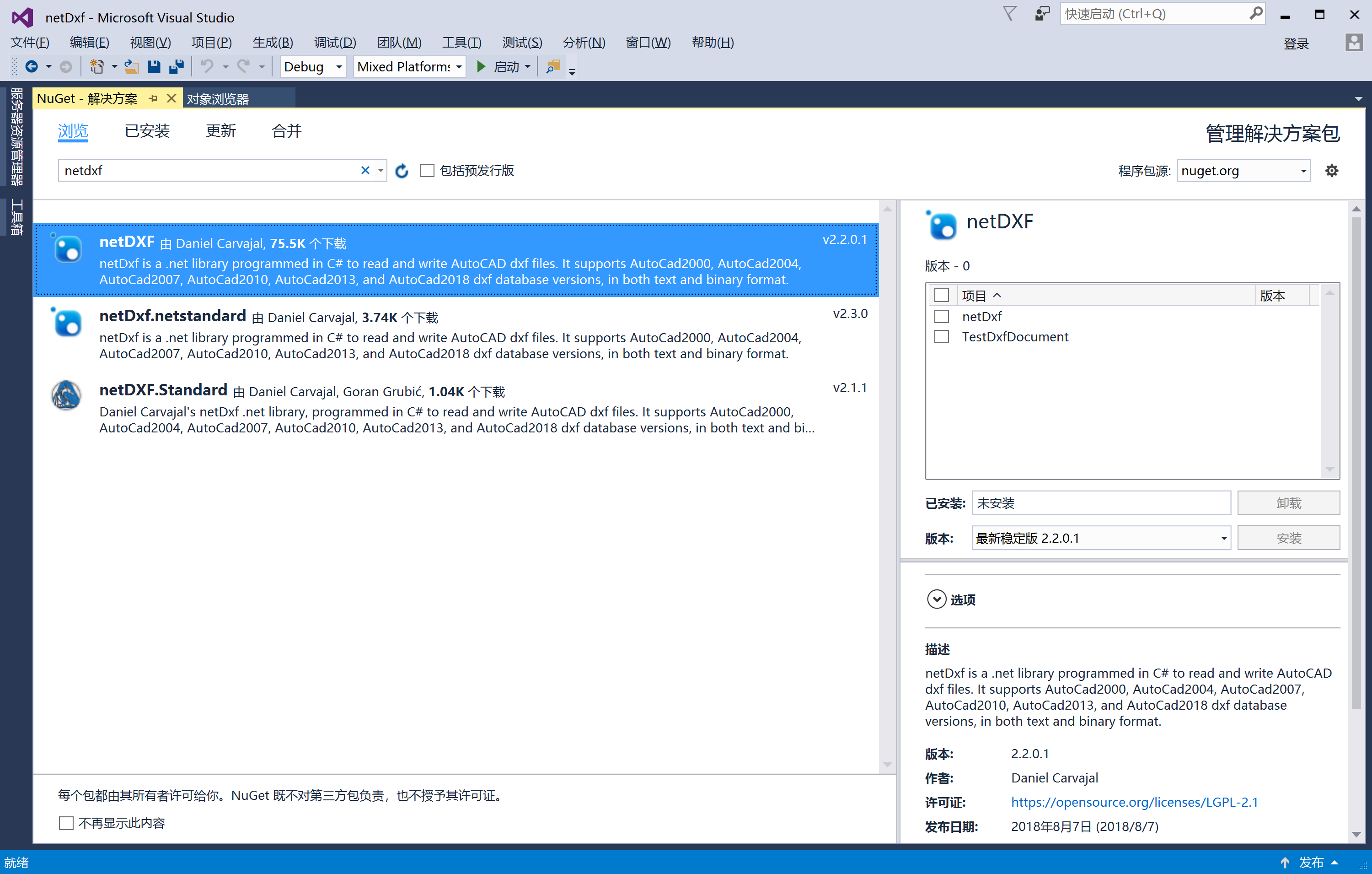Open the NuGet package source settings gear

1332,170
